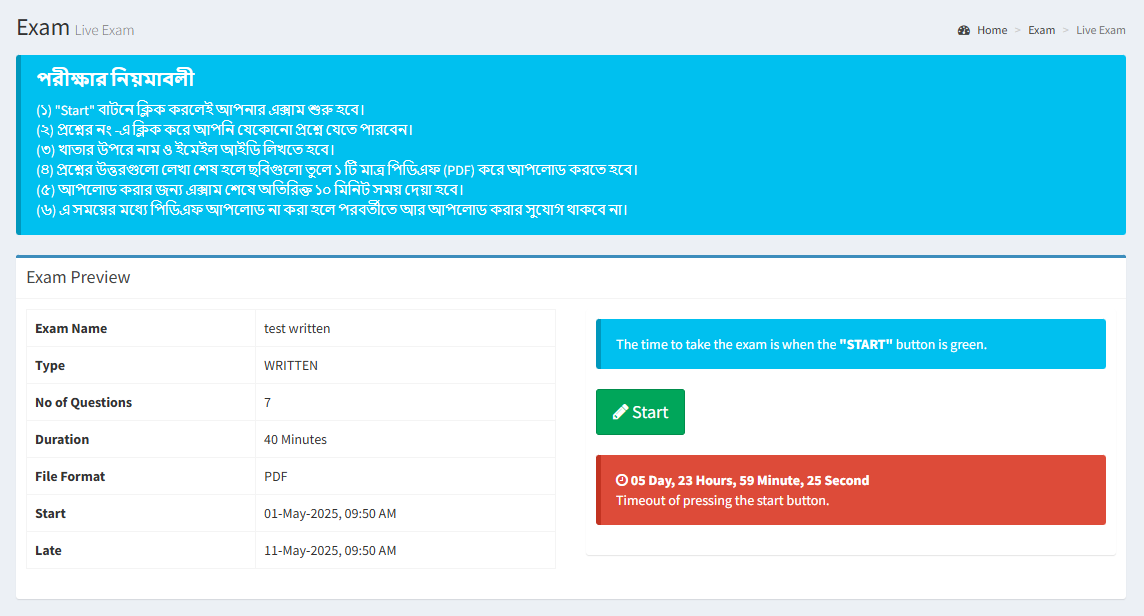Go to Exam in the breadcrumb
The width and height of the screenshot is (1144, 616).
(x=1041, y=30)
